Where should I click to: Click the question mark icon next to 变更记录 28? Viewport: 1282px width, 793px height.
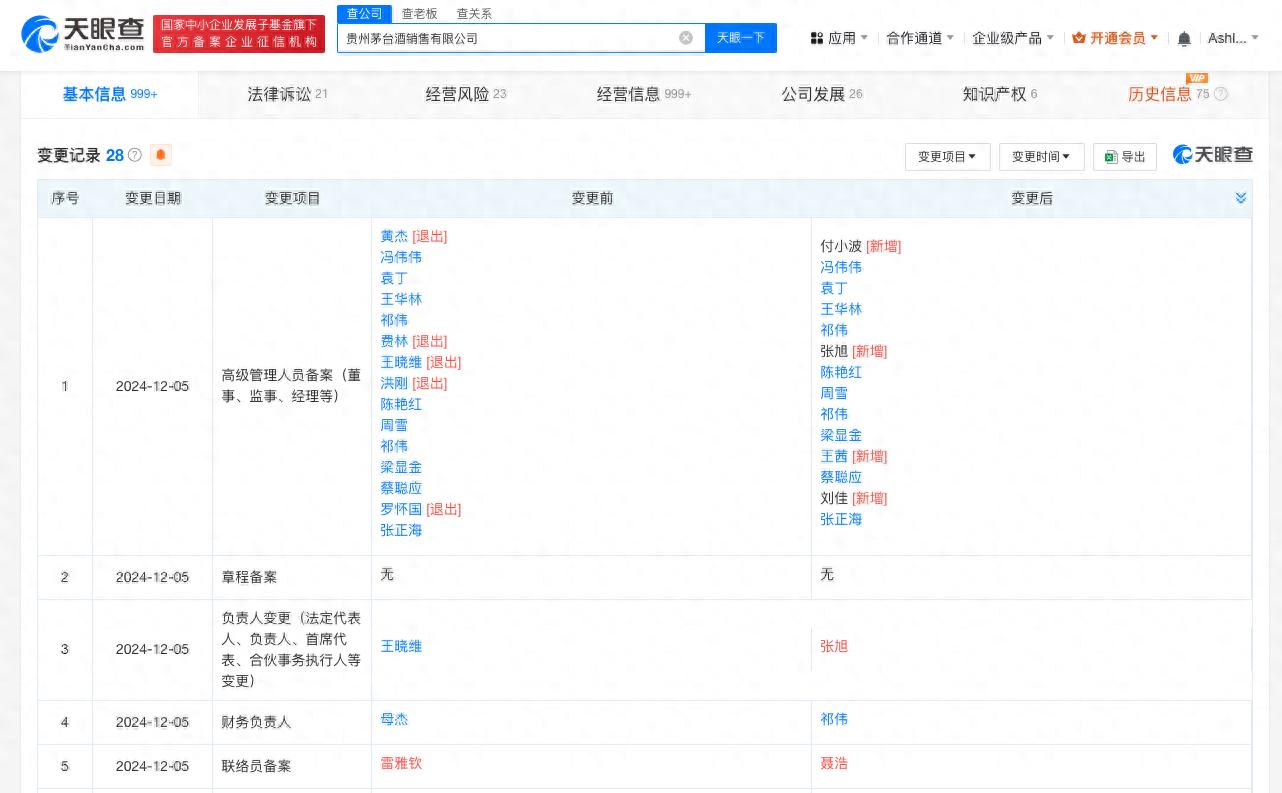[x=135, y=155]
